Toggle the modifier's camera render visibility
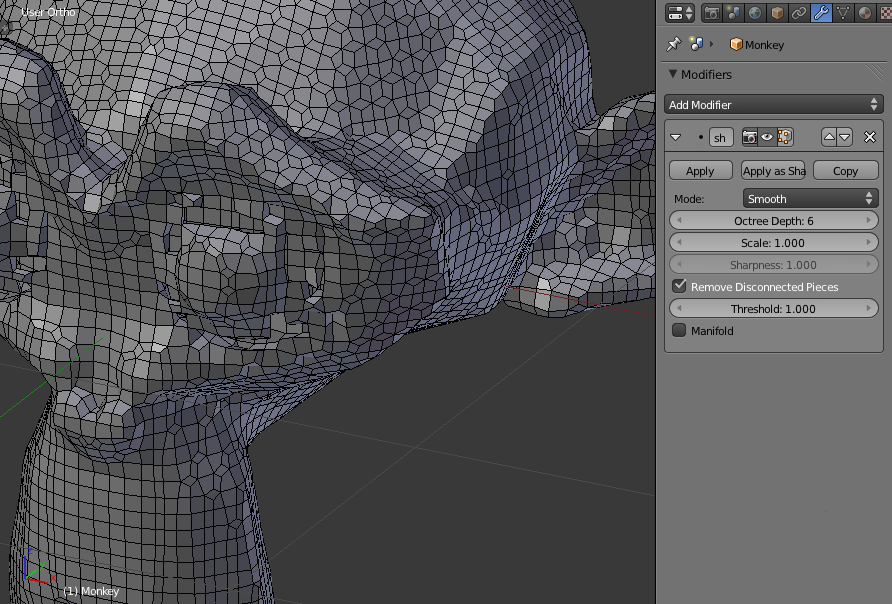 pyautogui.click(x=749, y=137)
